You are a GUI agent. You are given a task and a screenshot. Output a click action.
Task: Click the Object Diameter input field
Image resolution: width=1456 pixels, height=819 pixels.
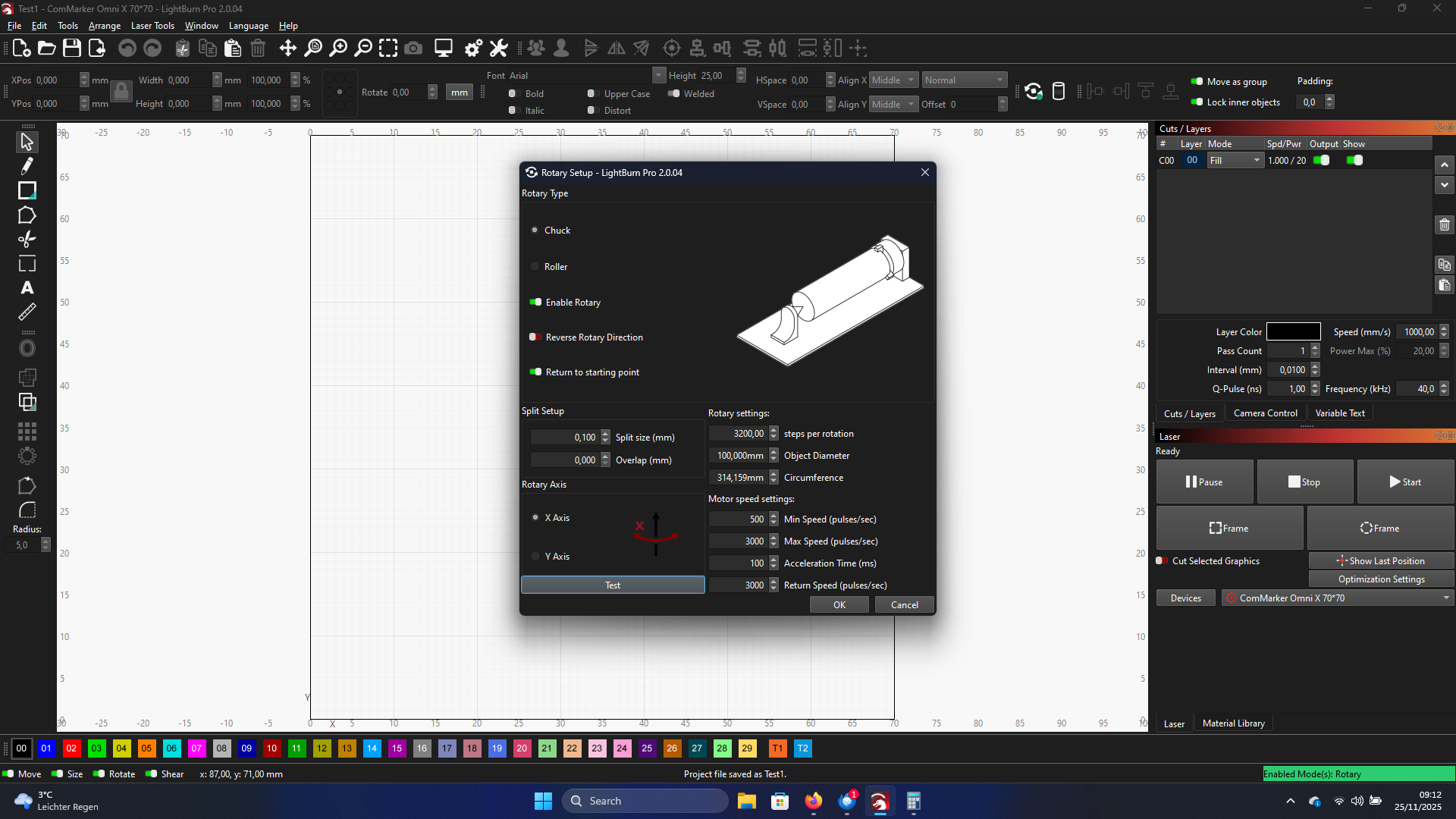pyautogui.click(x=739, y=456)
